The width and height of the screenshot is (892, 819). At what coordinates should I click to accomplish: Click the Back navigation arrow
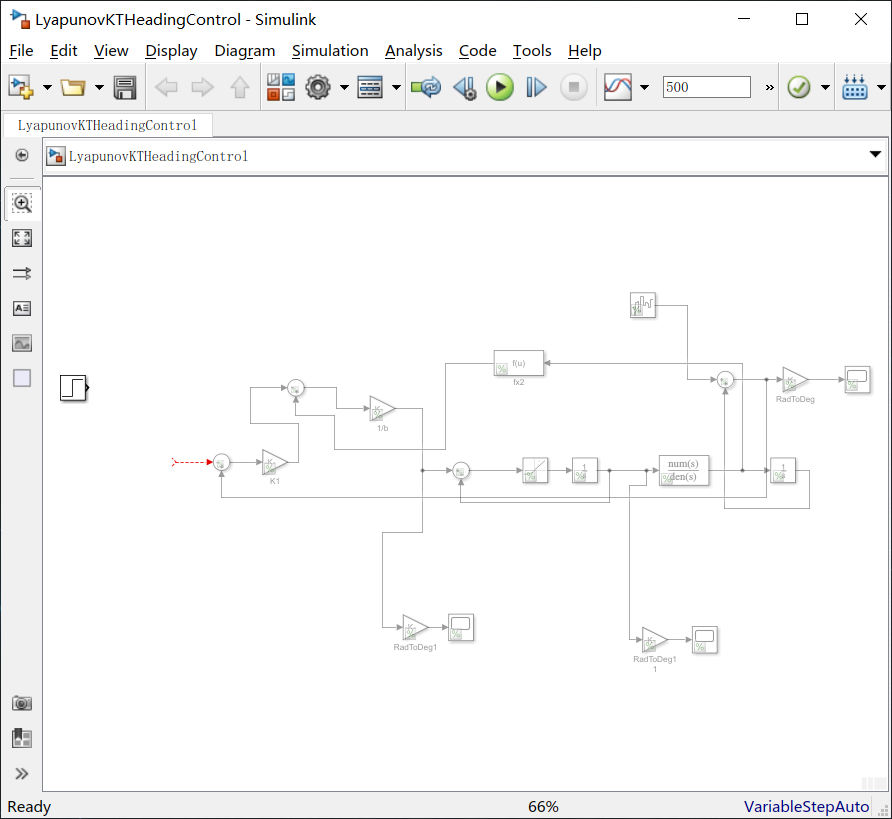(x=166, y=88)
